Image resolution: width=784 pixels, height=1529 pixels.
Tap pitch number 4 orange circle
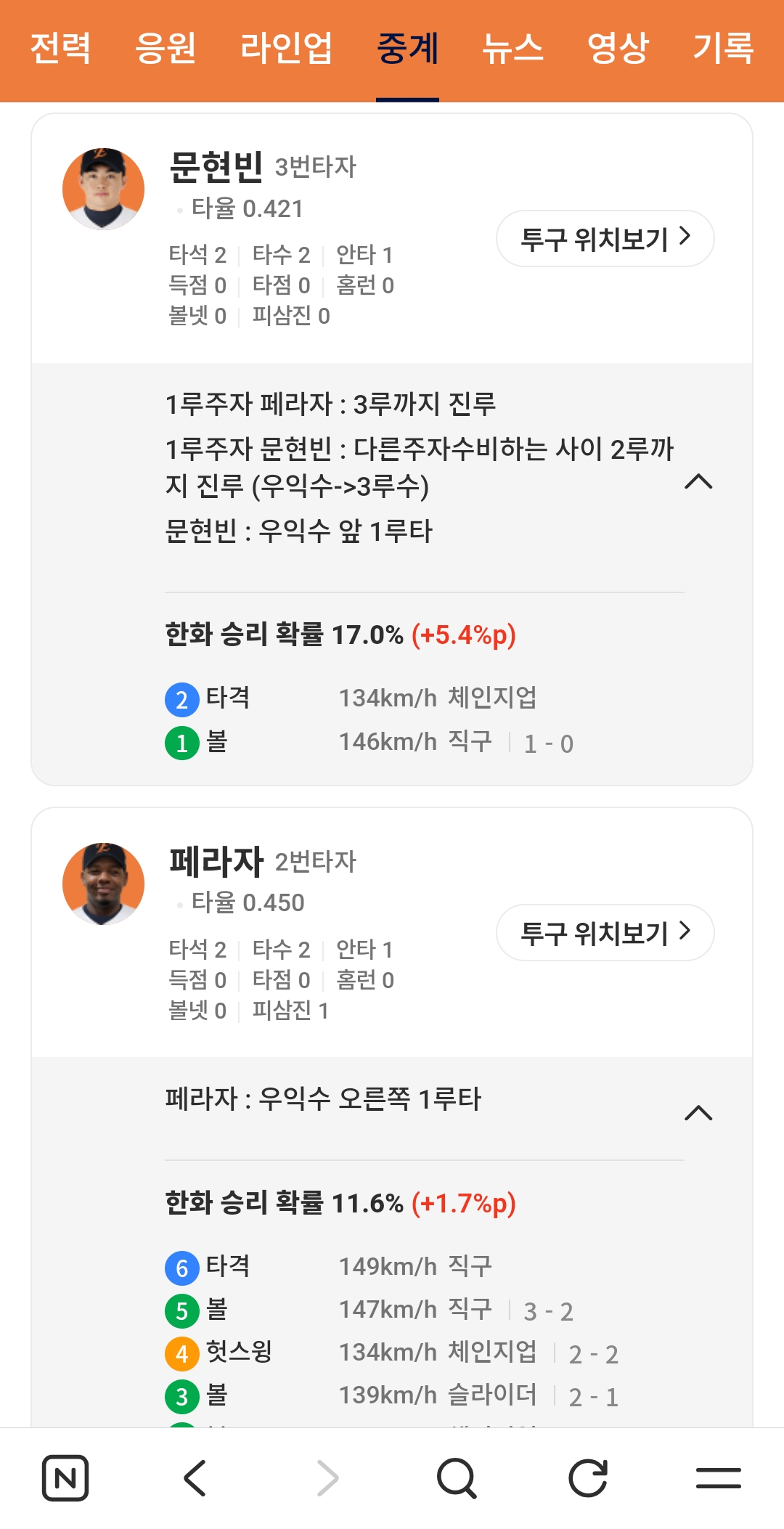[182, 1353]
